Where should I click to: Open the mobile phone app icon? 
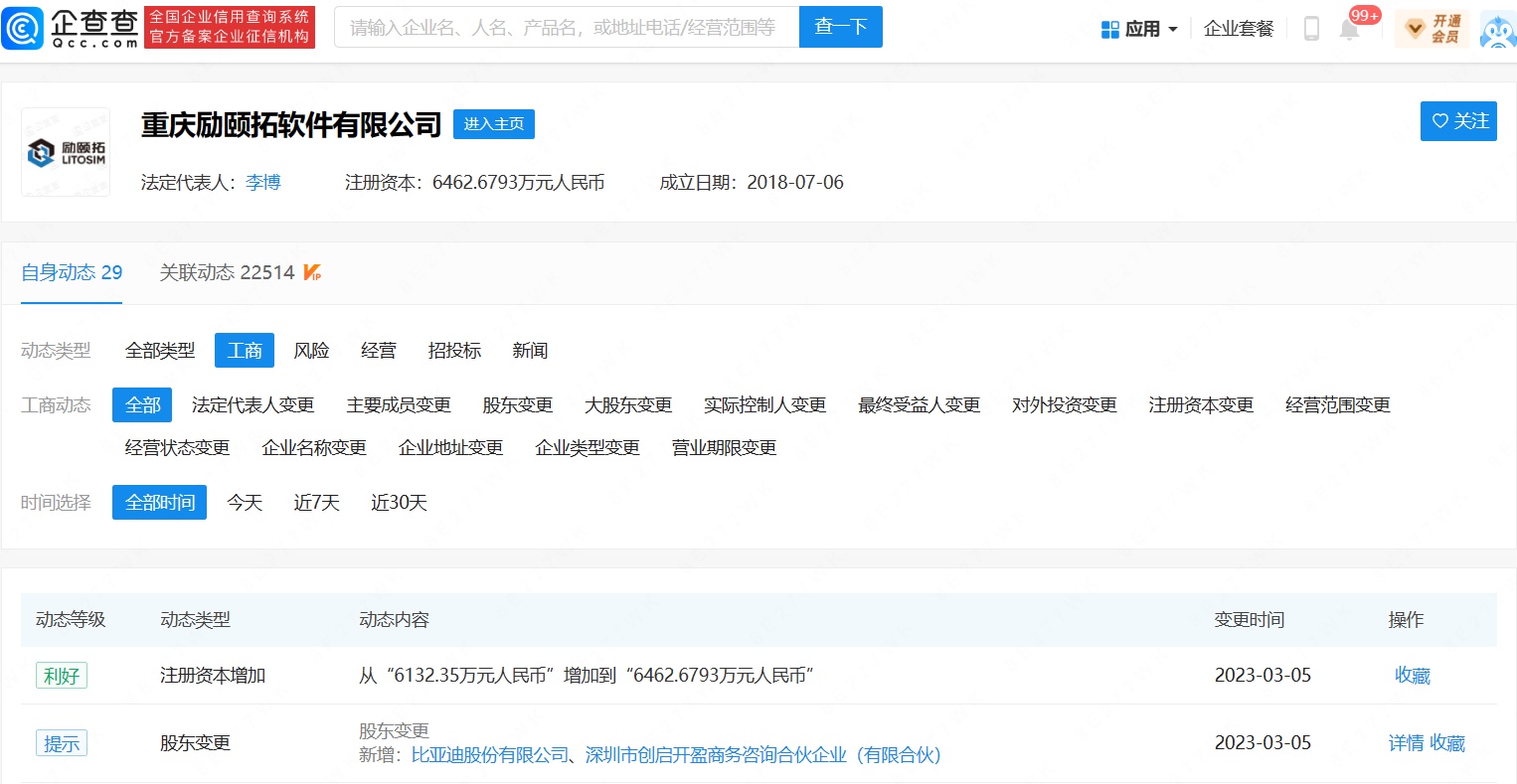[1311, 29]
